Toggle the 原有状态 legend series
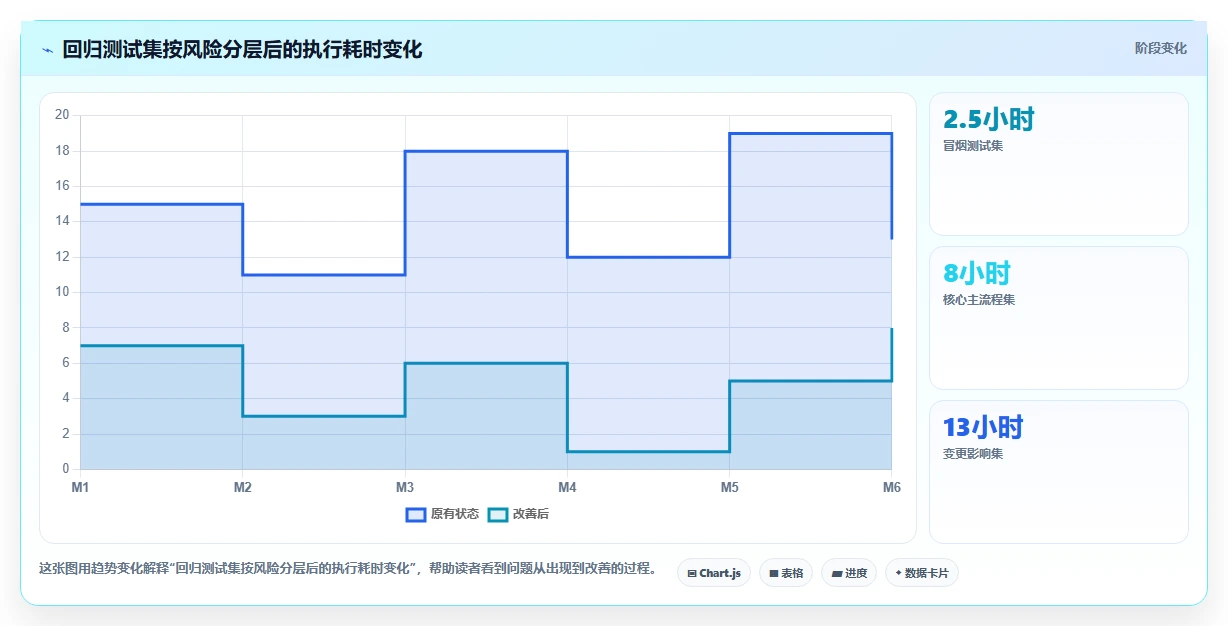The height and width of the screenshot is (626, 1228). 443,514
